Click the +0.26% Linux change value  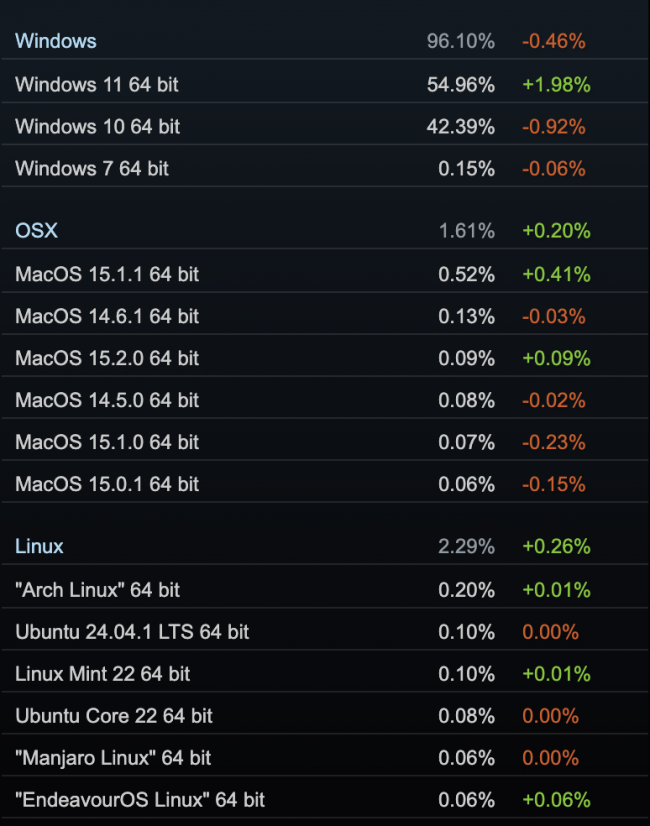point(556,546)
